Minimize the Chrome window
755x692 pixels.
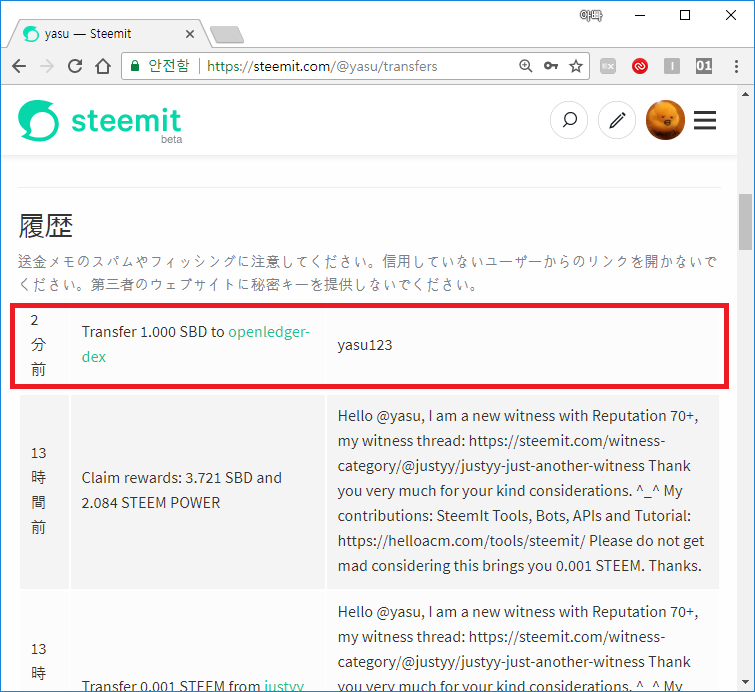pyautogui.click(x=640, y=15)
